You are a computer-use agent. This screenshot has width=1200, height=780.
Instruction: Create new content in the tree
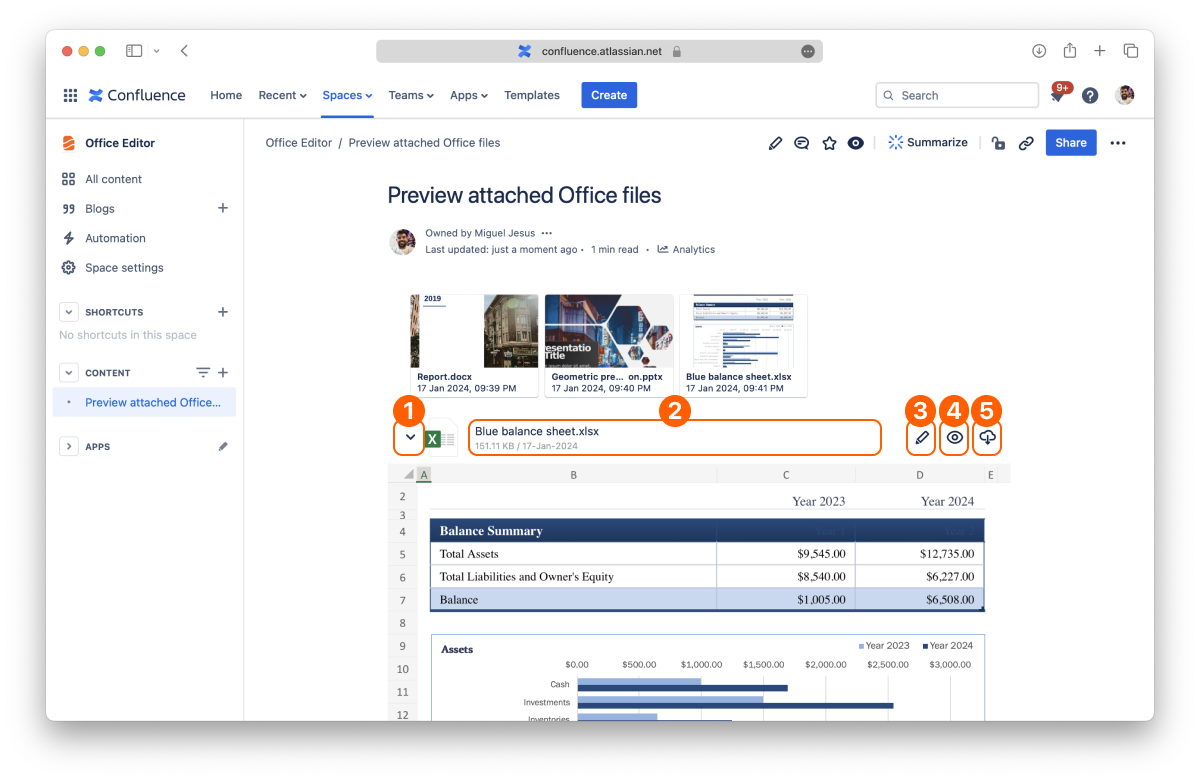pyautogui.click(x=224, y=372)
